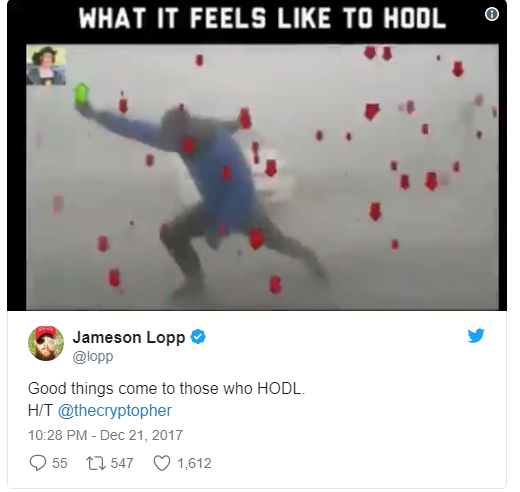Click the small inset portrait in the video corner
The height and width of the screenshot is (492, 520).
tap(46, 66)
